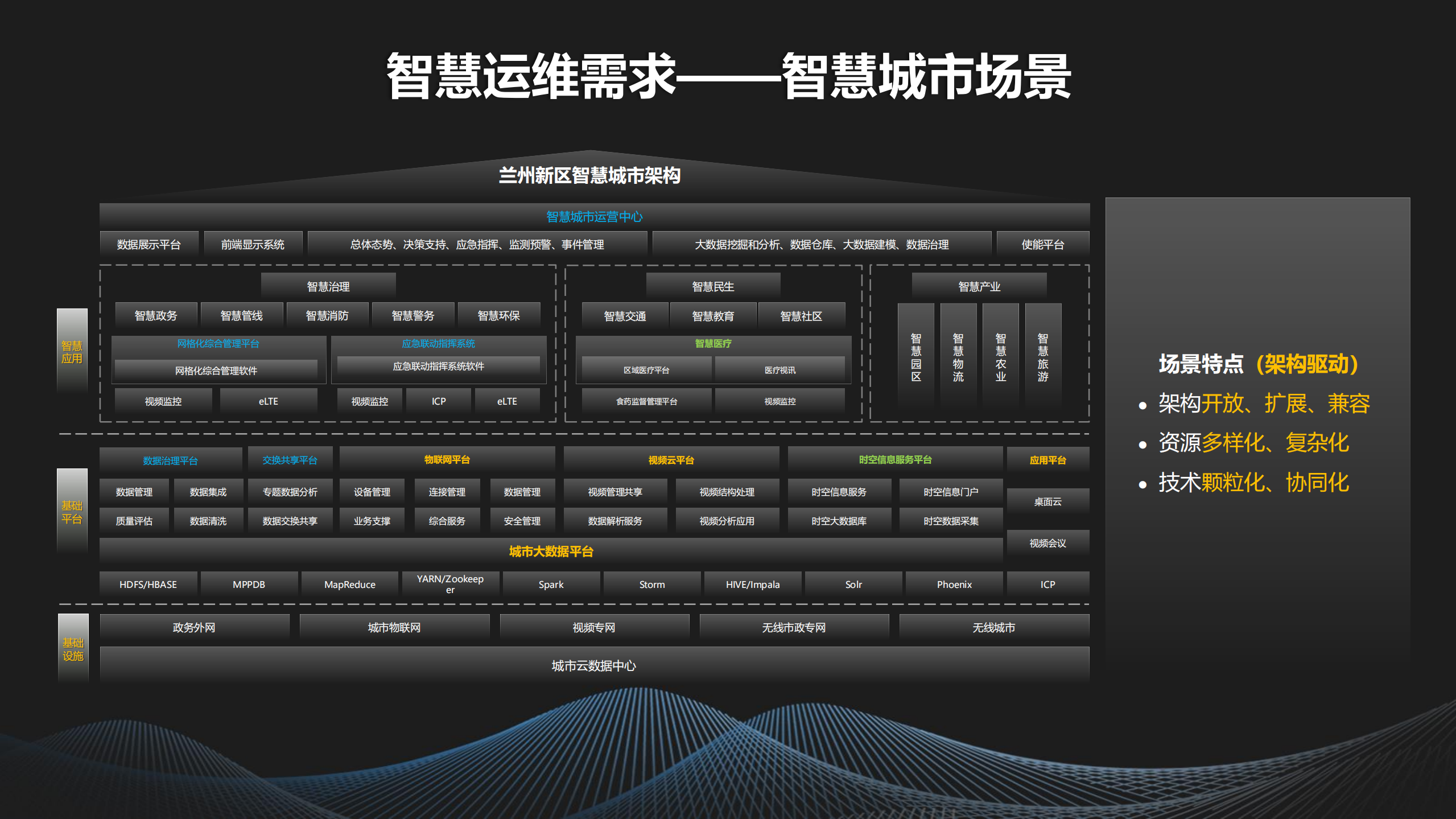Select the 智慧医疗 section header

[712, 343]
